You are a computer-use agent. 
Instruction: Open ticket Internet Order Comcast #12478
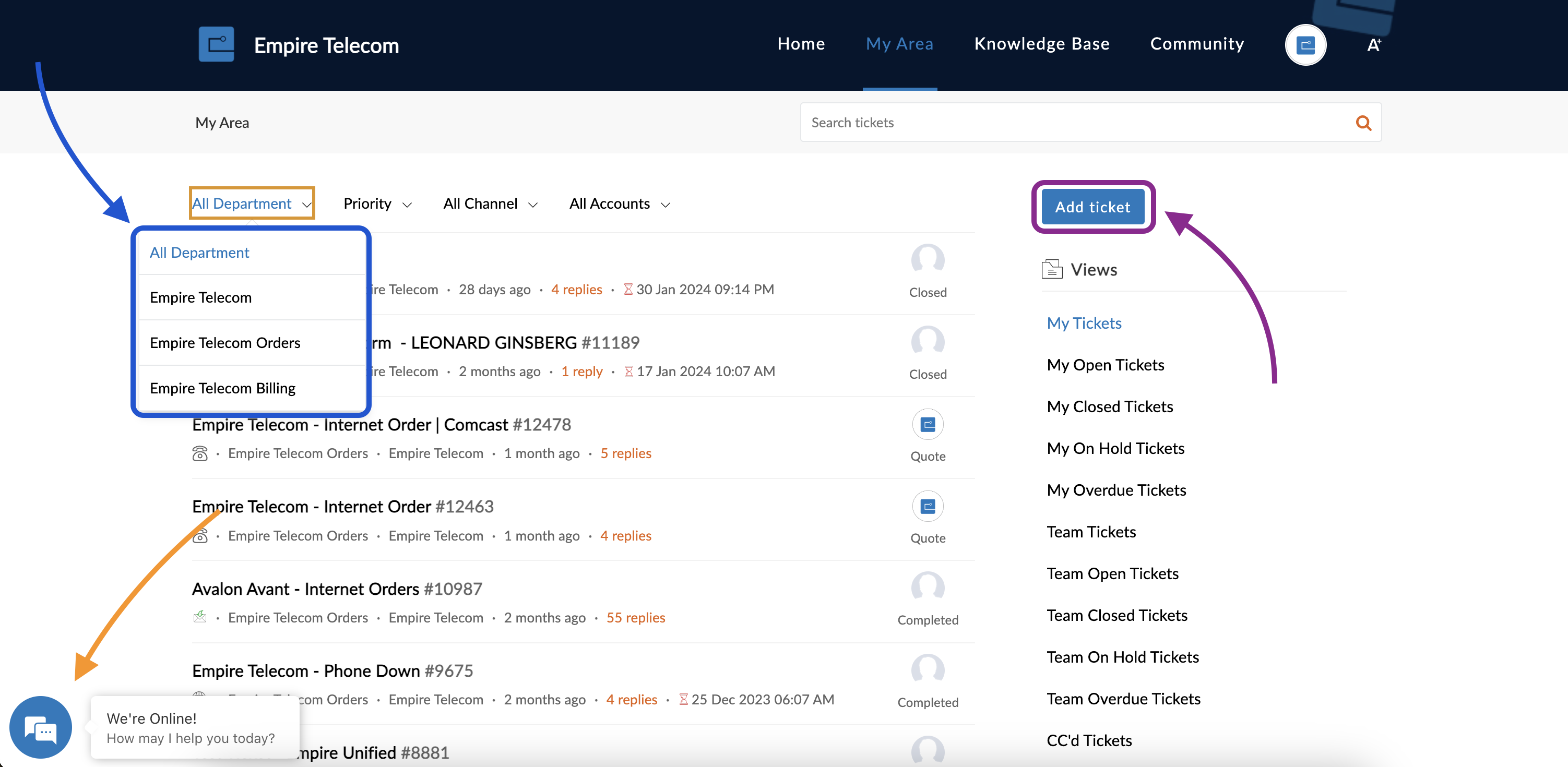382,425
